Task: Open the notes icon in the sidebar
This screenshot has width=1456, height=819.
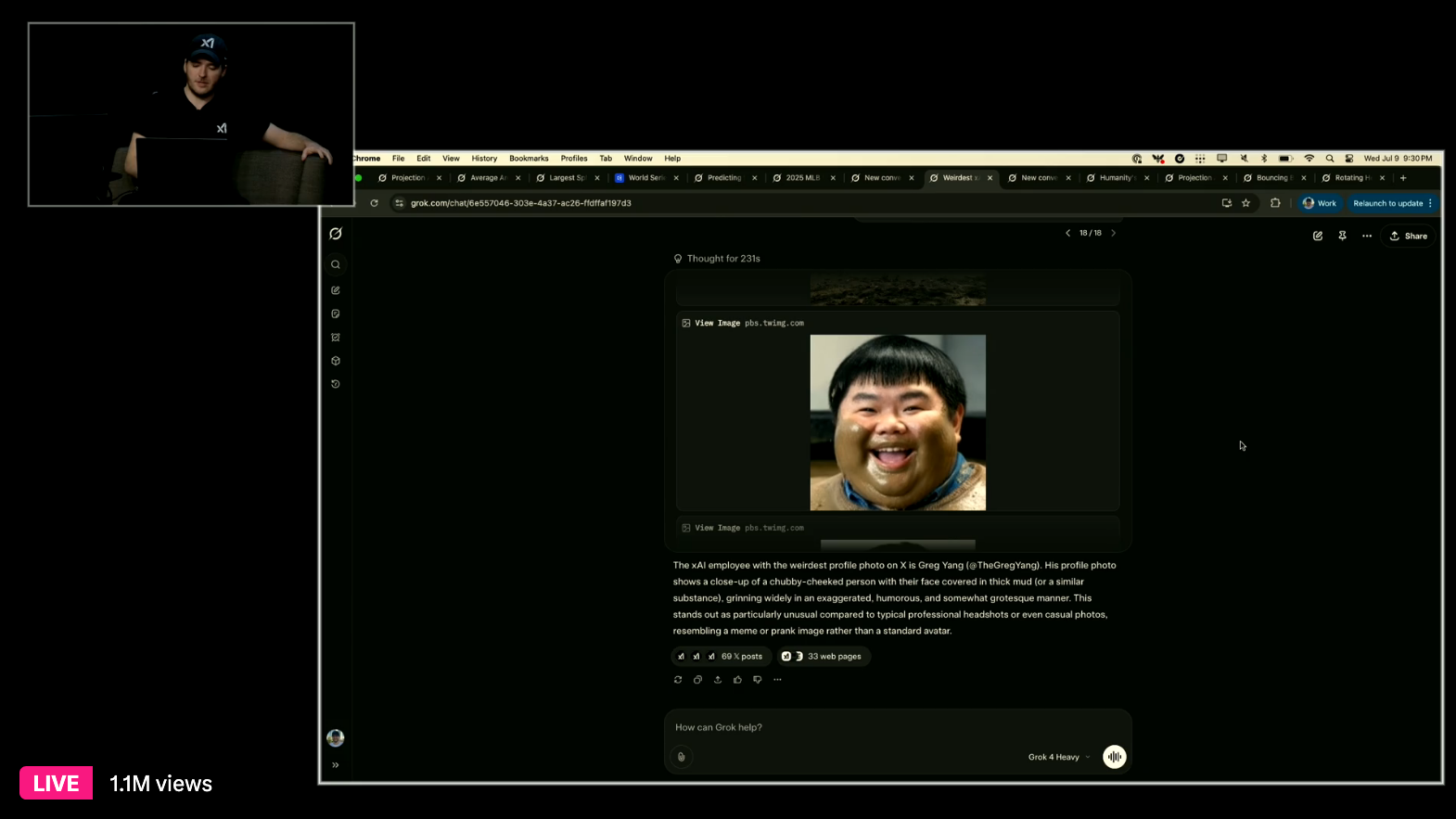Action: 336,314
